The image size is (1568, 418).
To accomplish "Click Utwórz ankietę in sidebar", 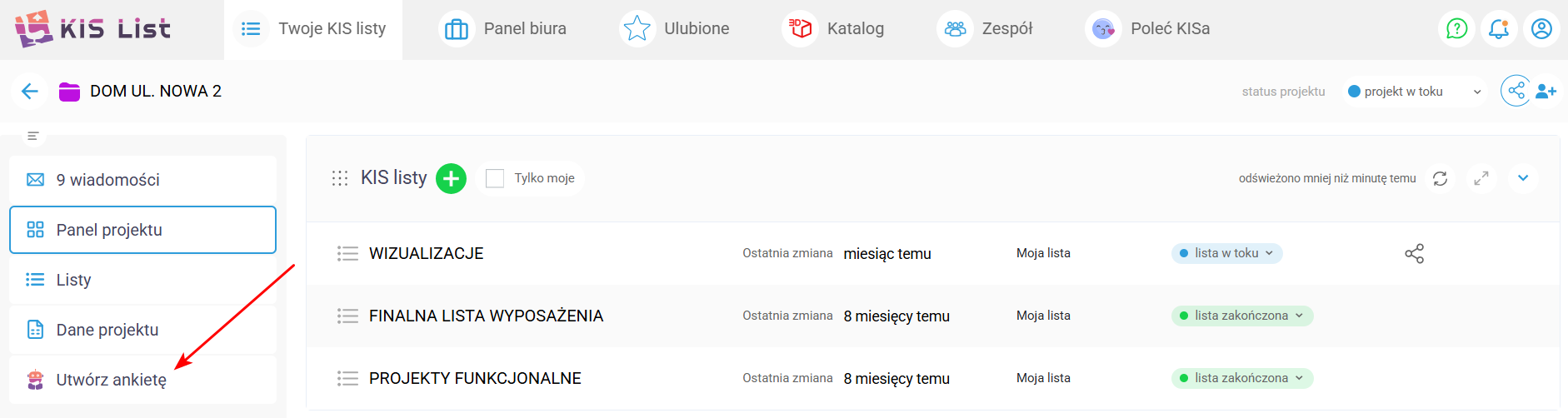I will click(111, 380).
